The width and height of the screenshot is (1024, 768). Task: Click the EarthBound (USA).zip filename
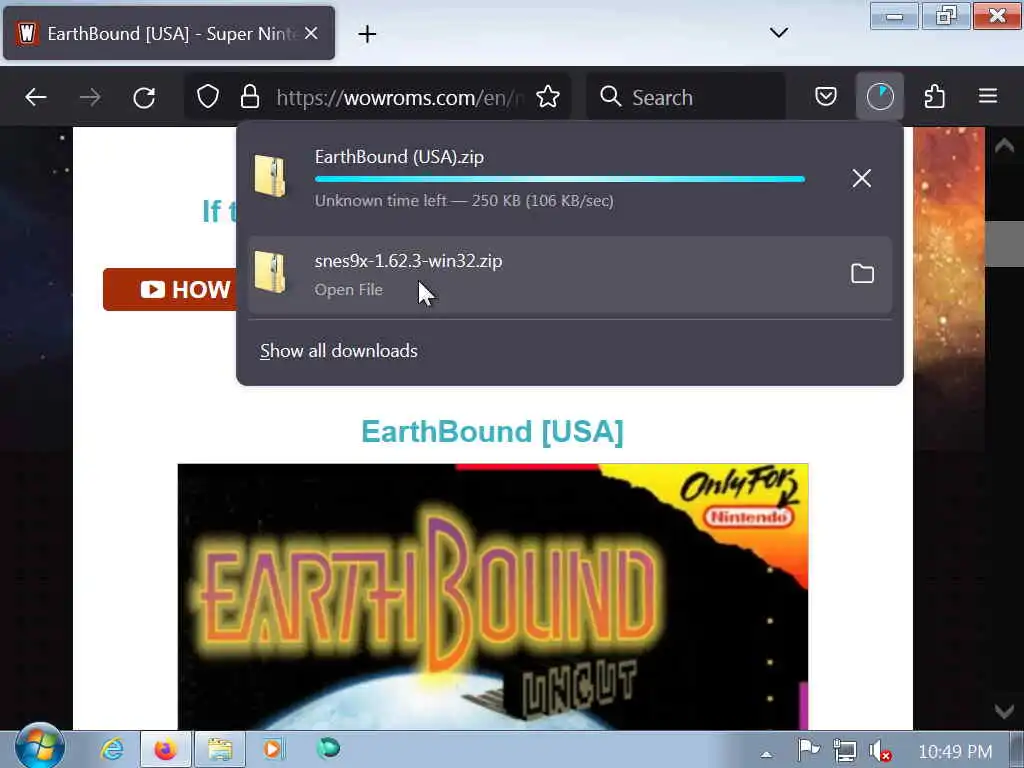pyautogui.click(x=399, y=157)
